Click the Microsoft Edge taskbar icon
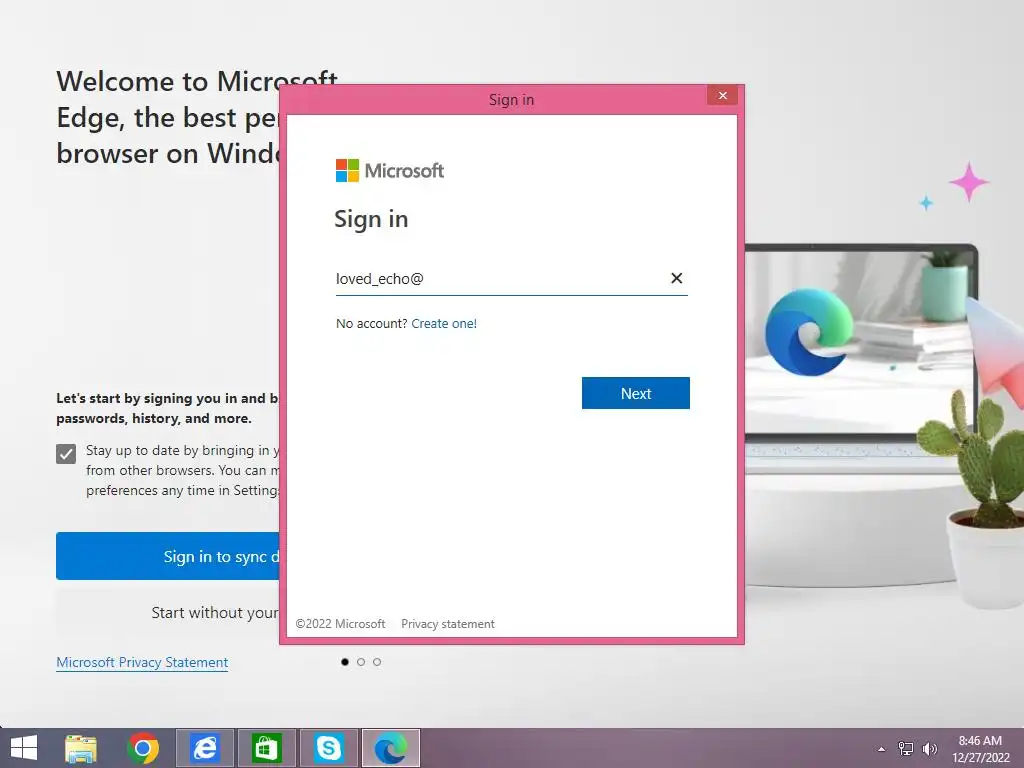1024x768 pixels. coord(391,748)
